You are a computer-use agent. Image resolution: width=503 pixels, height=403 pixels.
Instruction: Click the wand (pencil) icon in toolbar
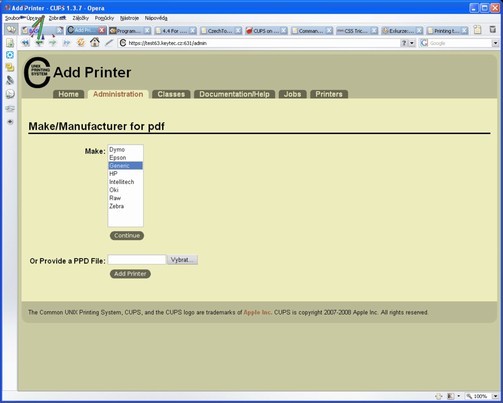pyautogui.click(x=109, y=43)
